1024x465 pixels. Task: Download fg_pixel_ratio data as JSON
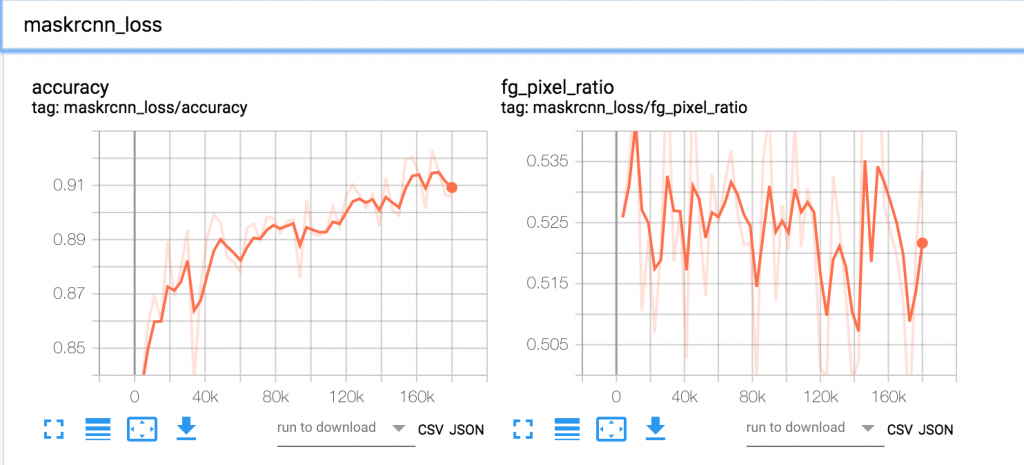[x=936, y=430]
